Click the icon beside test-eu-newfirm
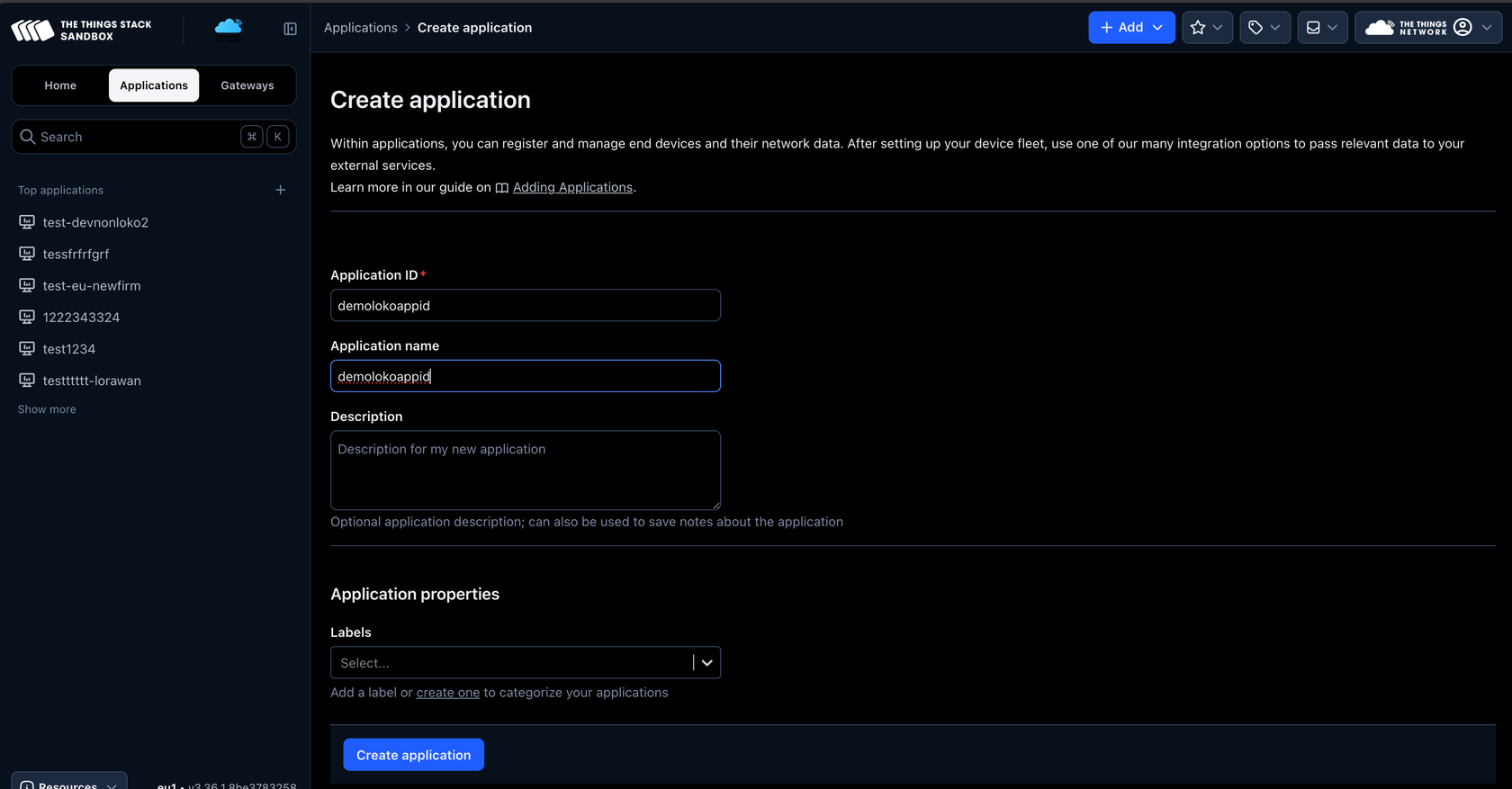 (x=27, y=284)
